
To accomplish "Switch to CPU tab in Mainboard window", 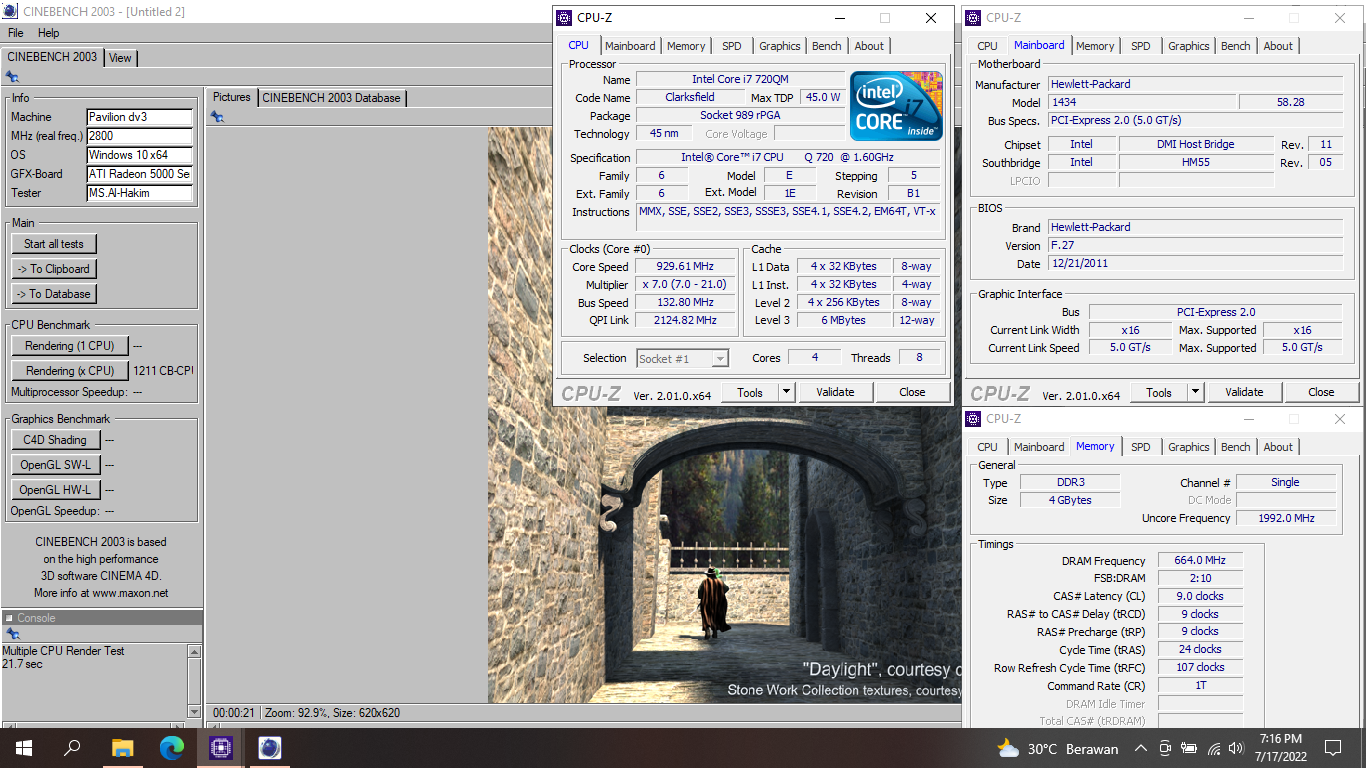I will click(987, 46).
